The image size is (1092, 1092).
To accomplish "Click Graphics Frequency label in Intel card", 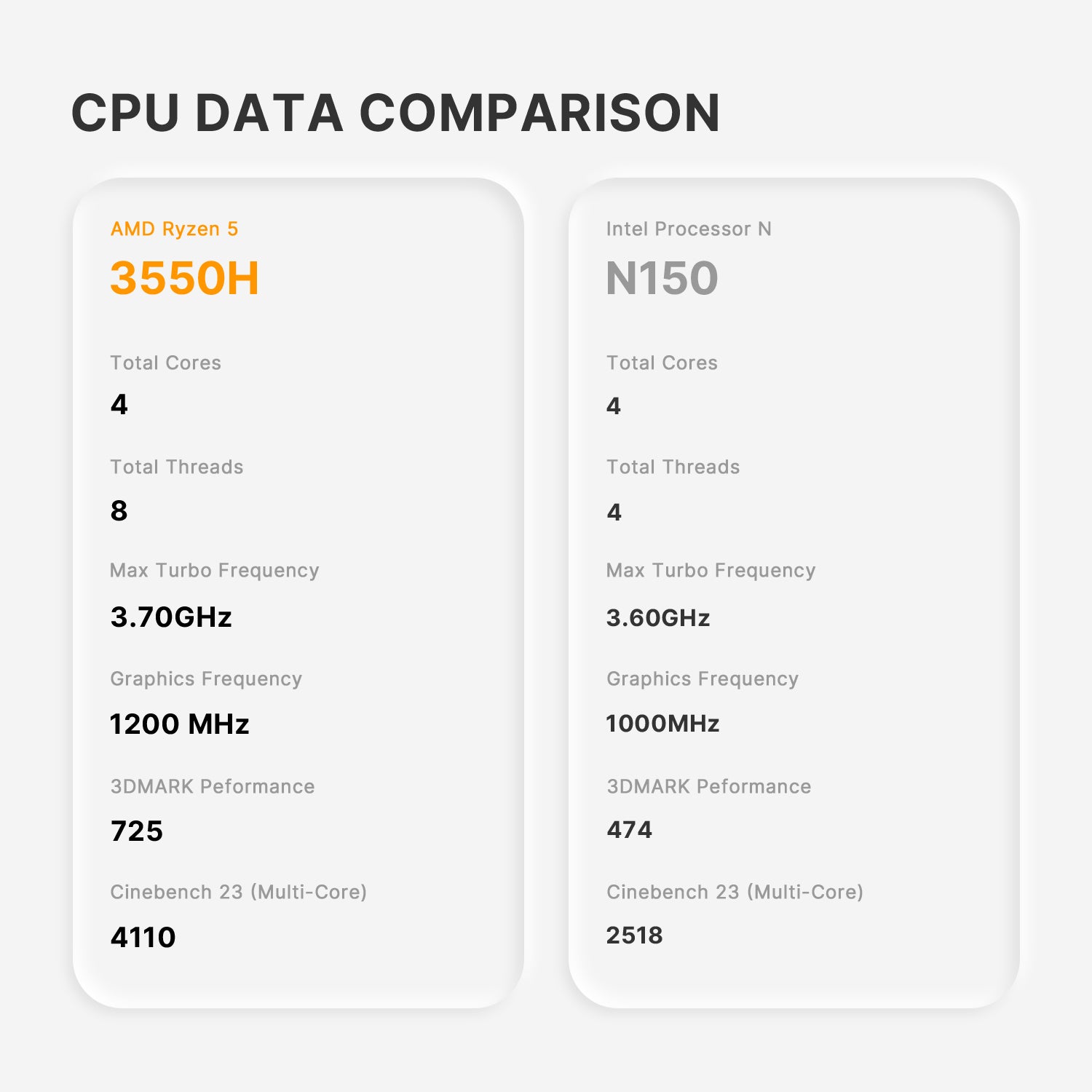I will (x=703, y=678).
